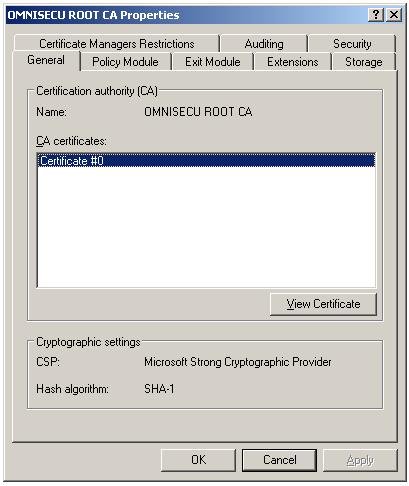This screenshot has width=409, height=486.
Task: Select Certificate #0 in the list
Action: point(206,161)
